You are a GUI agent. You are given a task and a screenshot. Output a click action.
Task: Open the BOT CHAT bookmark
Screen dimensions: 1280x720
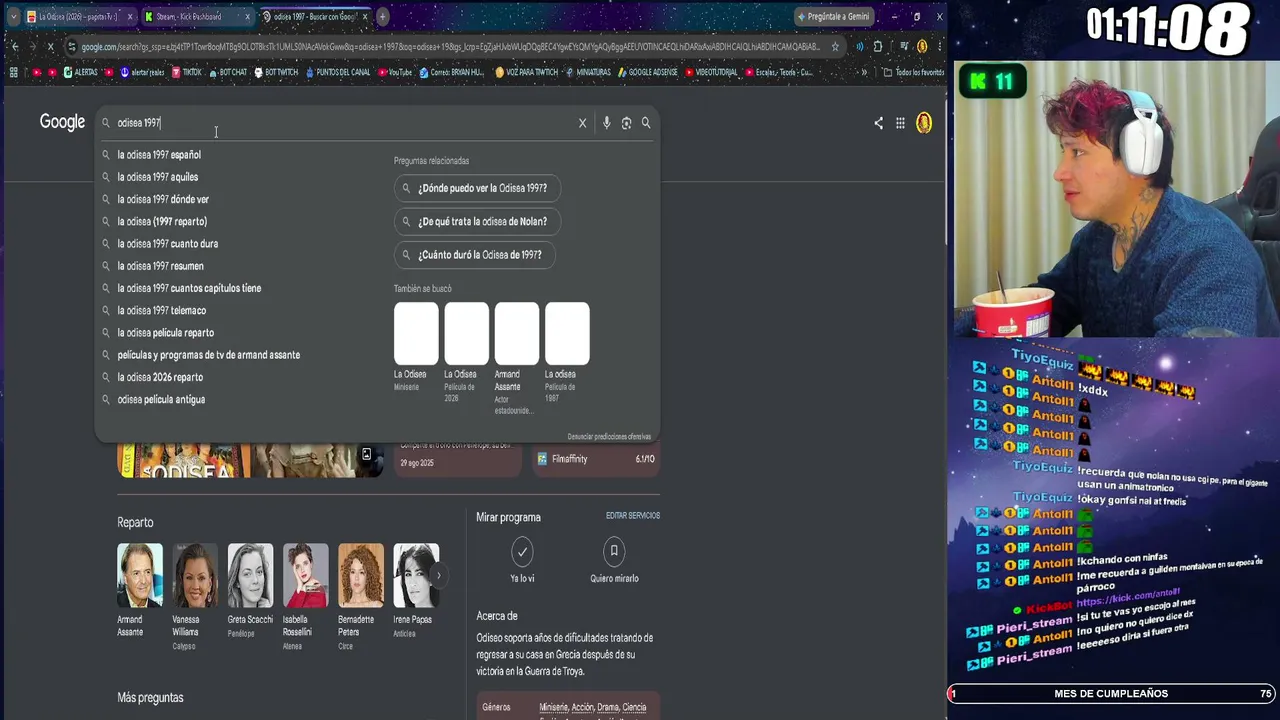pyautogui.click(x=227, y=72)
